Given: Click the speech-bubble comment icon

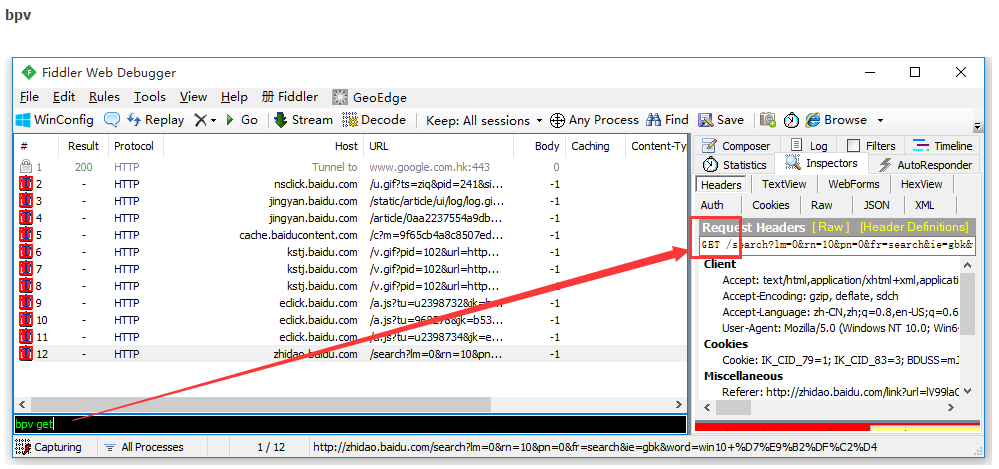Looking at the screenshot, I should tap(112, 120).
